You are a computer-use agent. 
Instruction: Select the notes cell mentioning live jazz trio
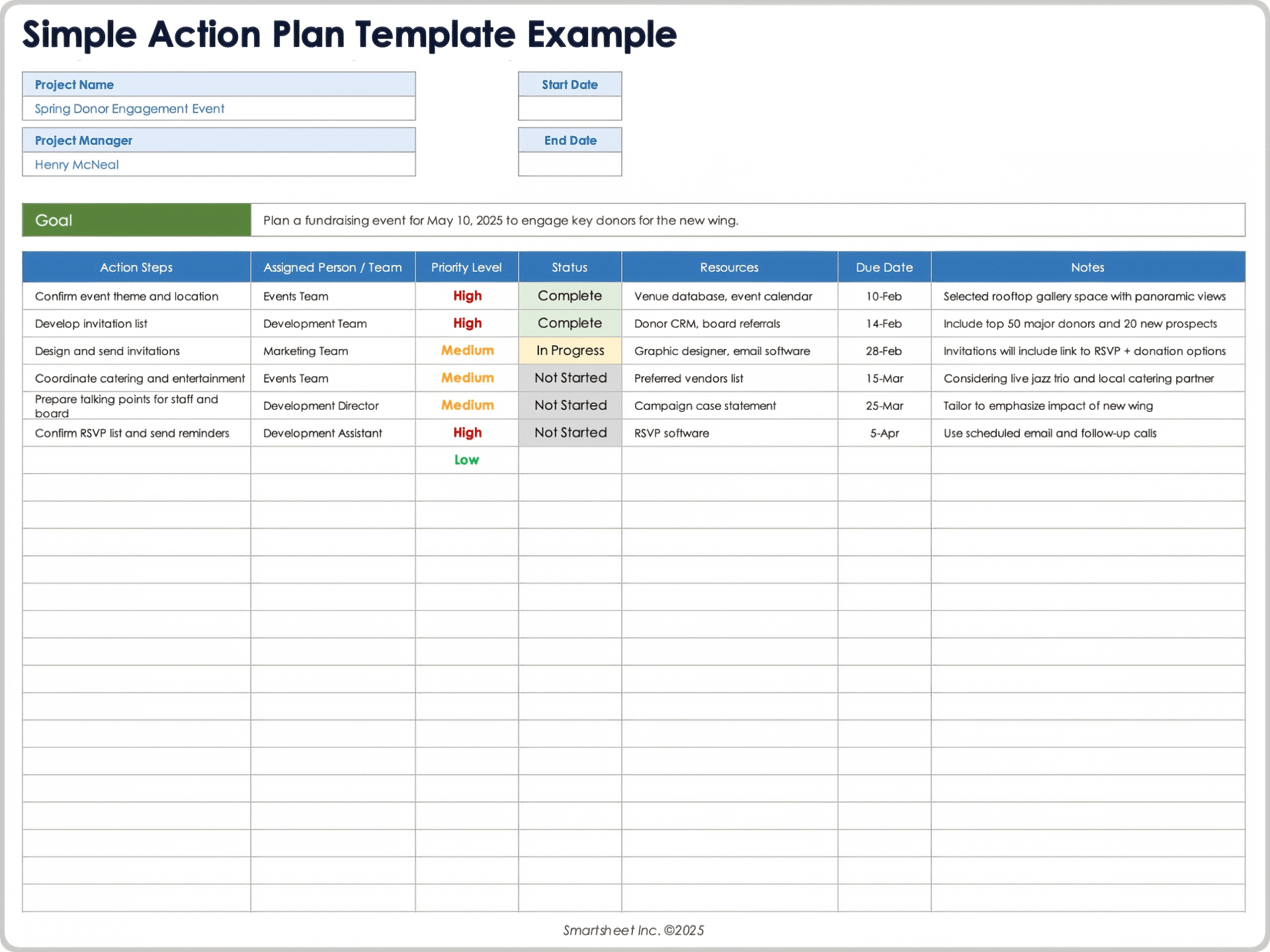coord(1087,378)
